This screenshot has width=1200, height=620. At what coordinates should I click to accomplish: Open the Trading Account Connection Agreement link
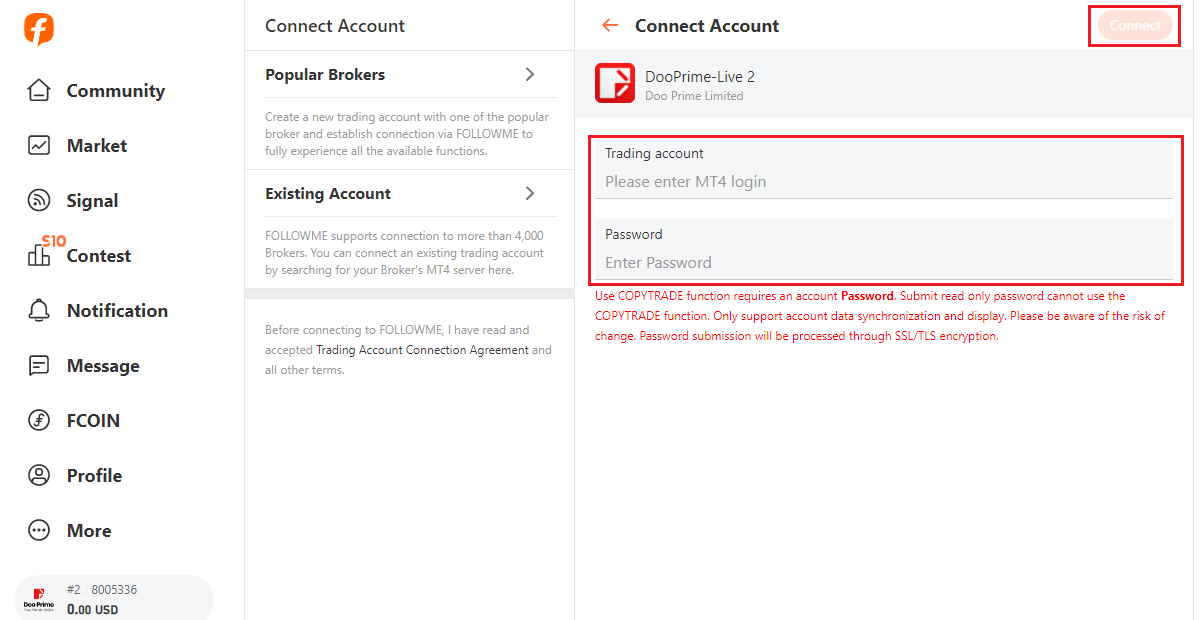(x=422, y=350)
